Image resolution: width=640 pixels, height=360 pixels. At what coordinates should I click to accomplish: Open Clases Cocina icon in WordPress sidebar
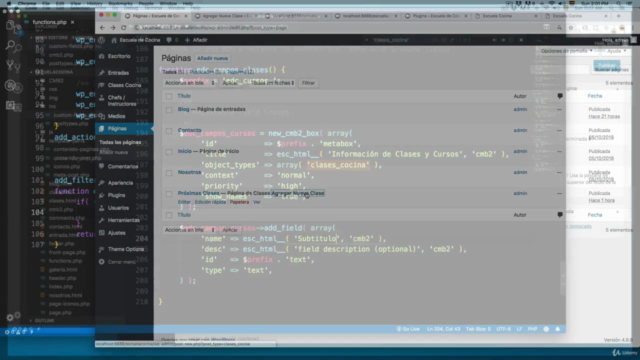click(101, 85)
